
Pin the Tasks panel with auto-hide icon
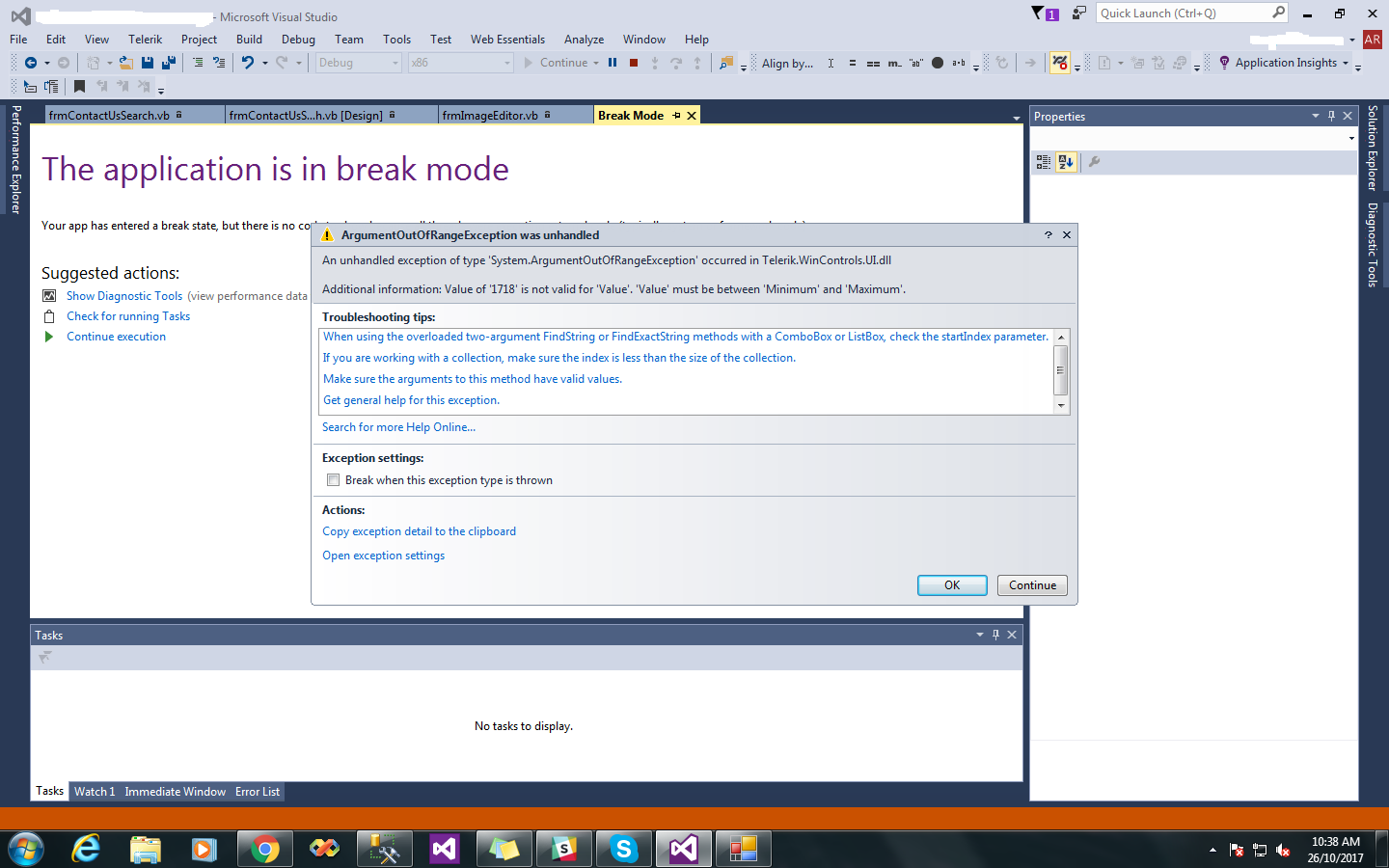995,635
